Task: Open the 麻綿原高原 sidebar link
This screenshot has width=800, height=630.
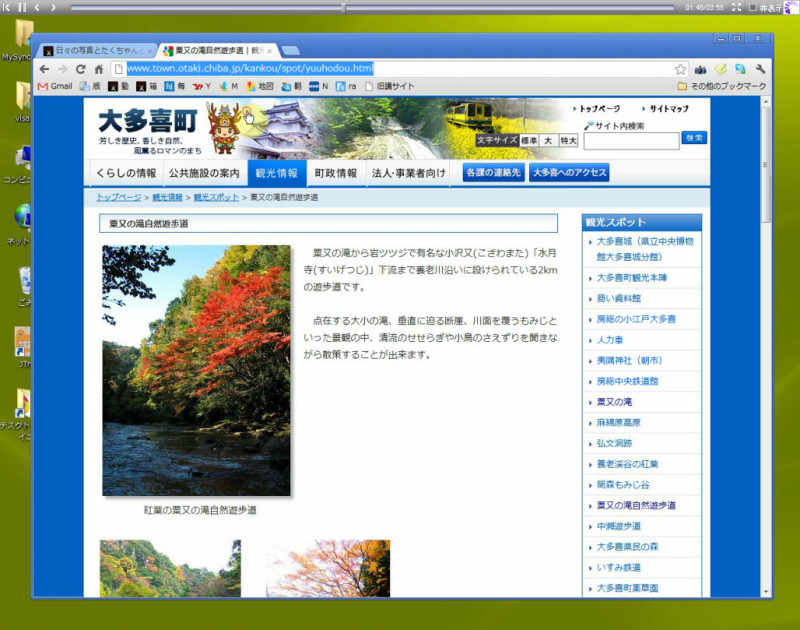Action: pos(618,423)
